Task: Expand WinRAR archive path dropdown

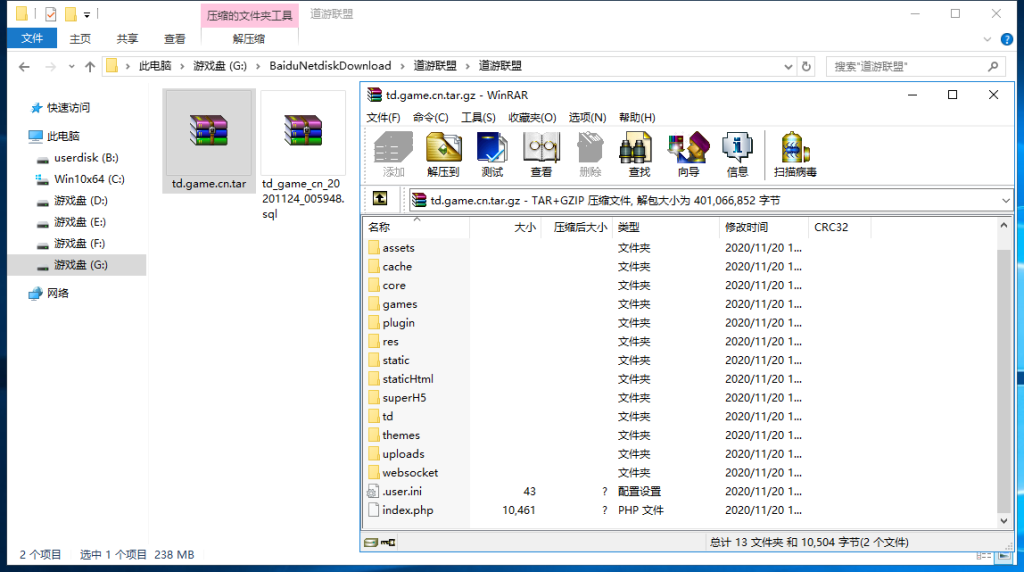Action: (x=1006, y=200)
